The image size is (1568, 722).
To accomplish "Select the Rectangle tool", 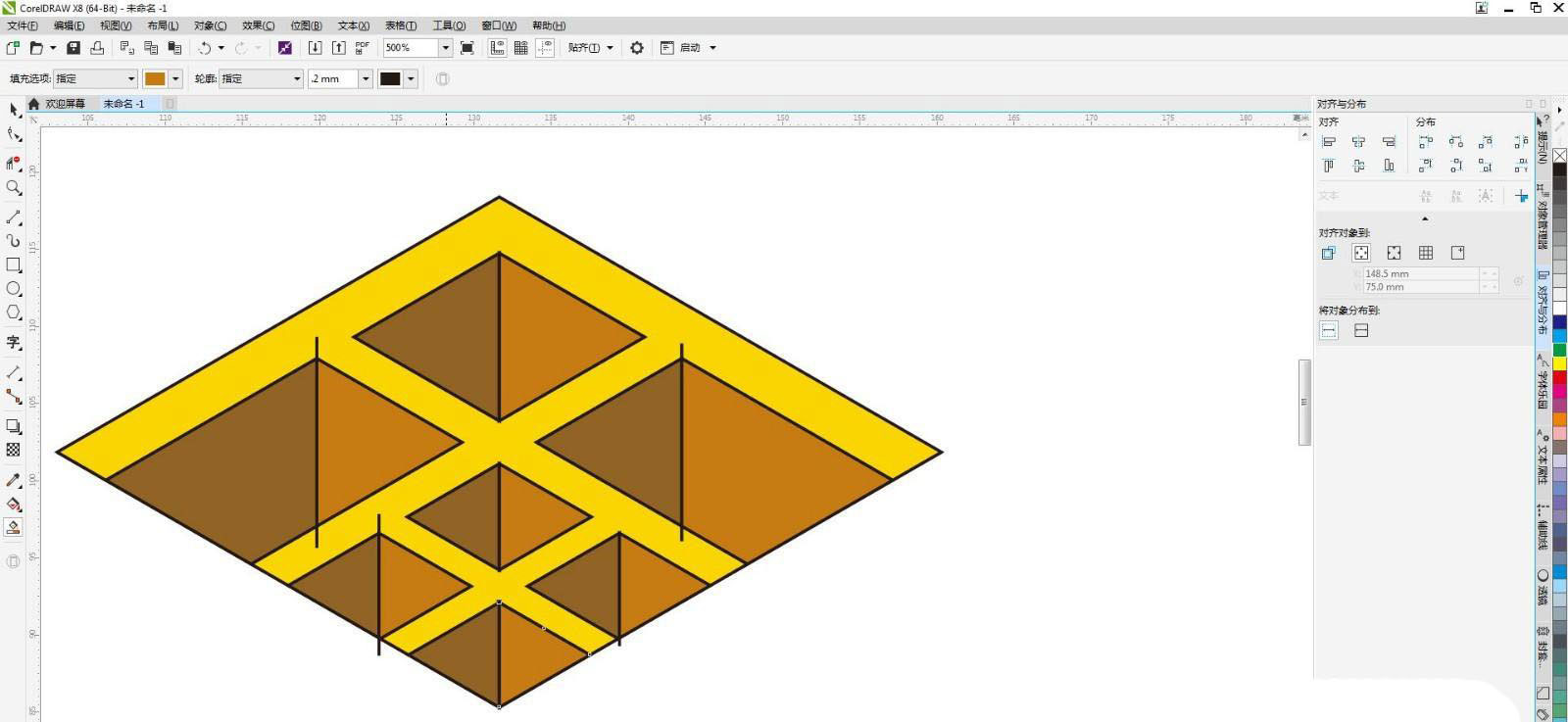I will 14,265.
